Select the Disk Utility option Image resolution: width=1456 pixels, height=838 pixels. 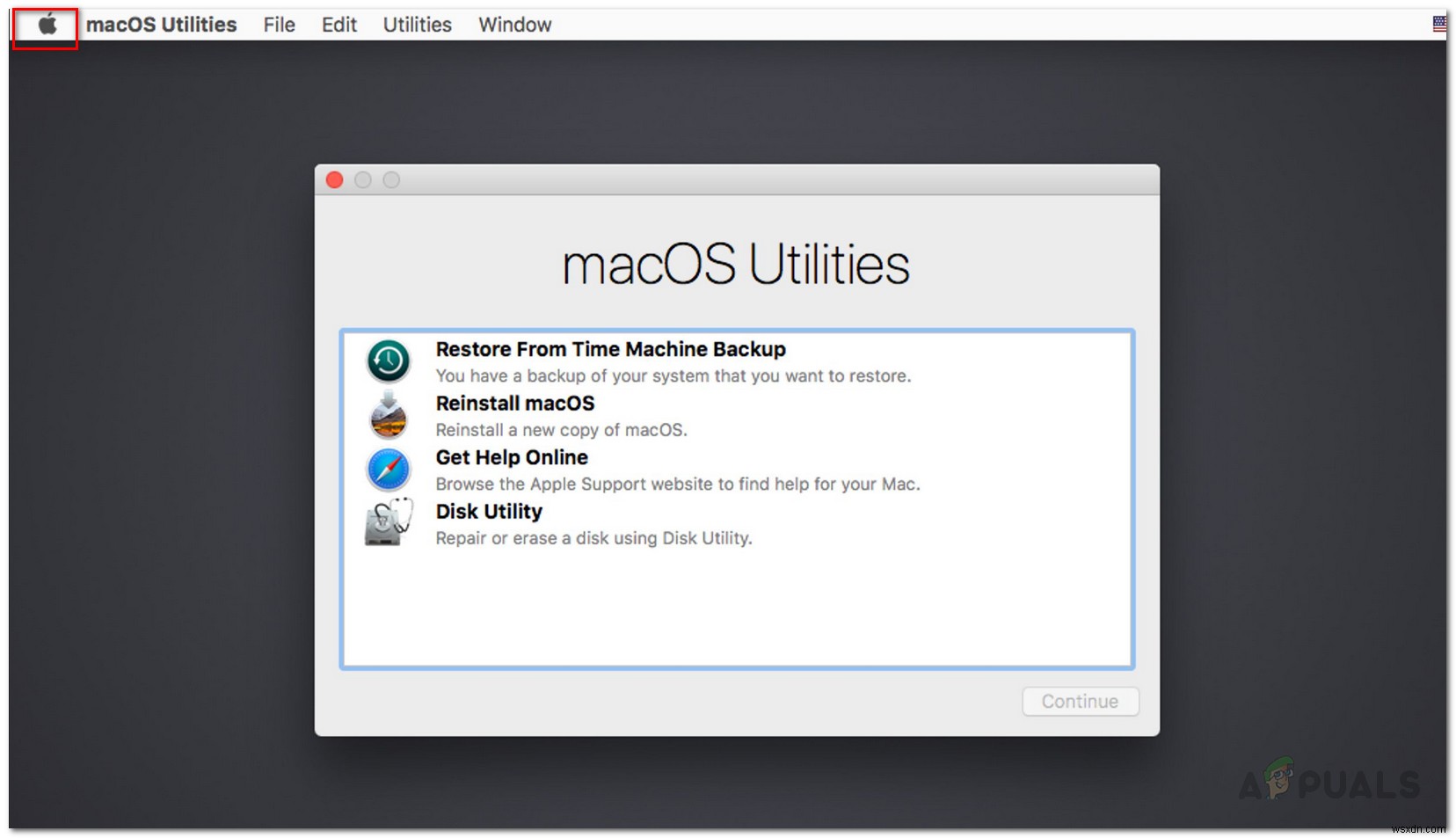[489, 511]
